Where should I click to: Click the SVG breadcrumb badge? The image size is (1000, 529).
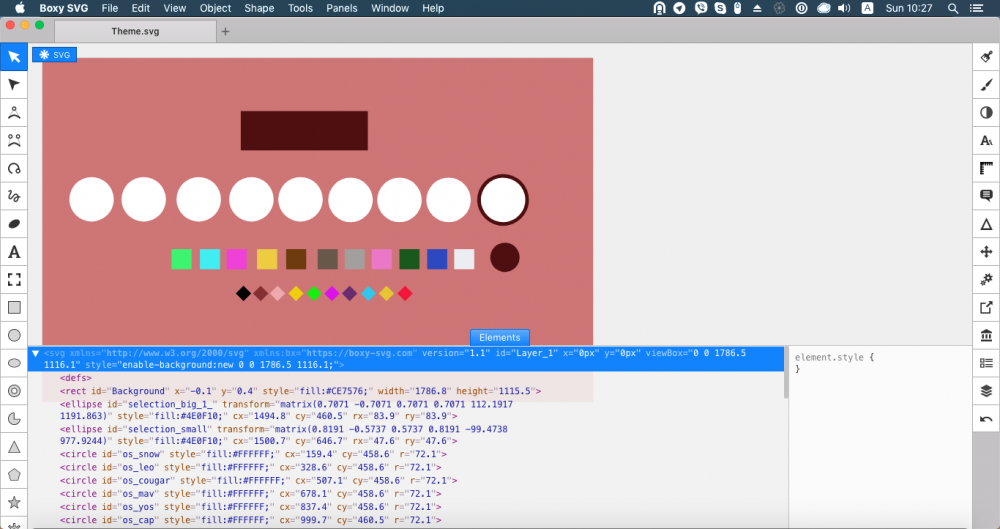pos(55,55)
